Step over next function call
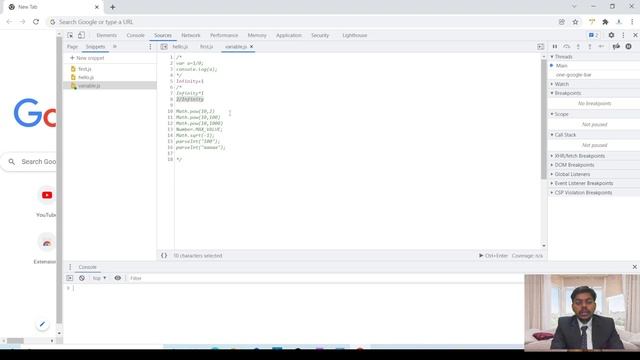The image size is (640, 360). [567, 47]
